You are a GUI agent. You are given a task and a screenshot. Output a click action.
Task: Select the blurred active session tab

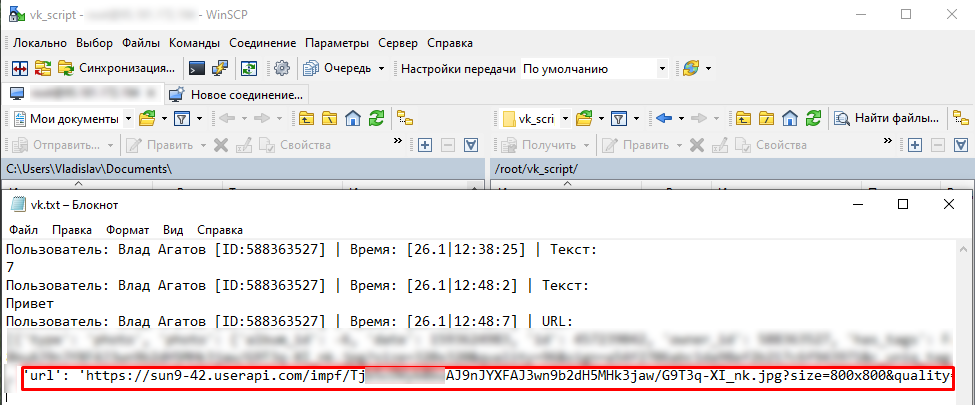pyautogui.click(x=83, y=95)
